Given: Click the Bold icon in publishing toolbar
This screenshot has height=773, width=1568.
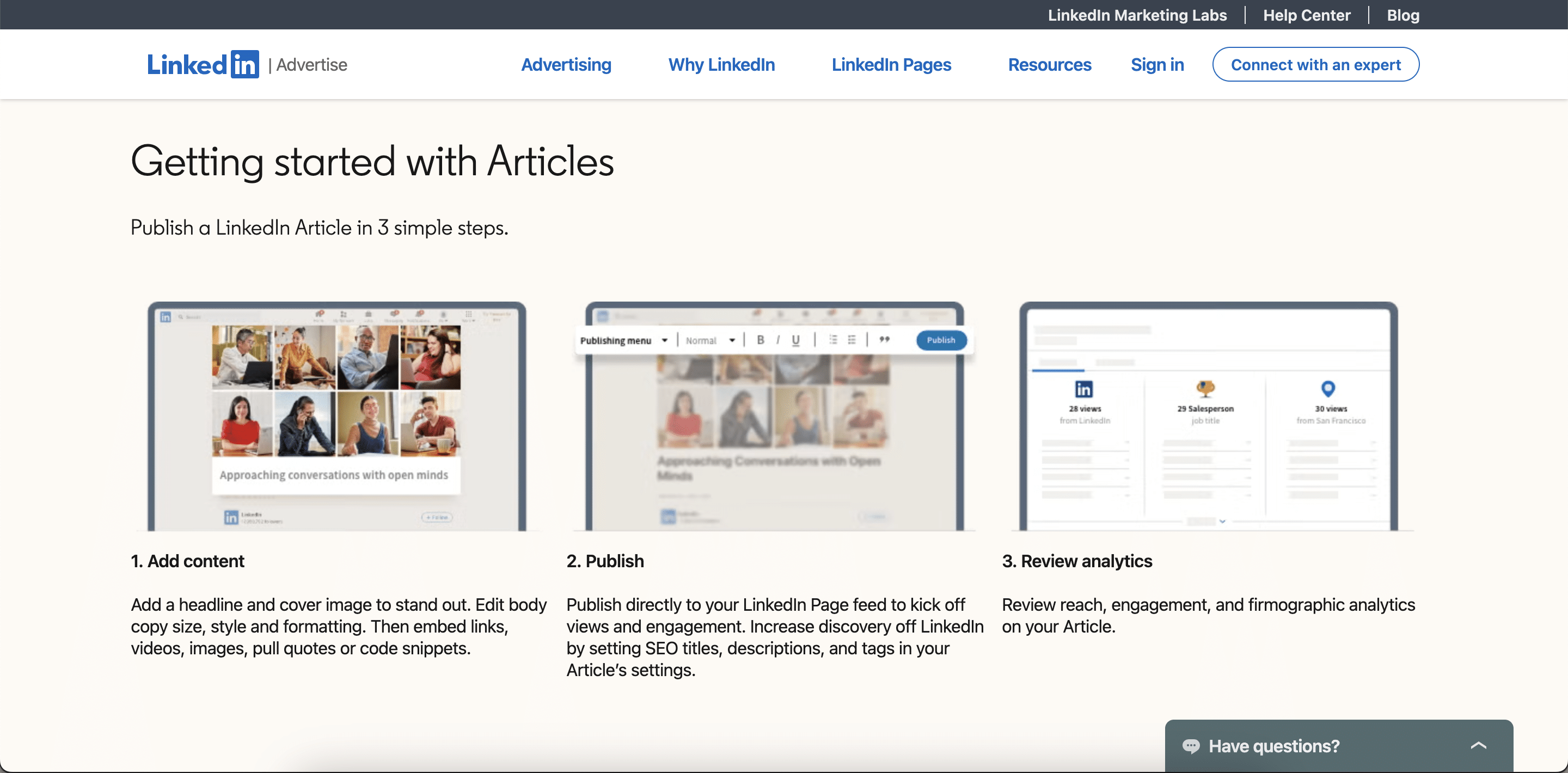Looking at the screenshot, I should pos(760,340).
